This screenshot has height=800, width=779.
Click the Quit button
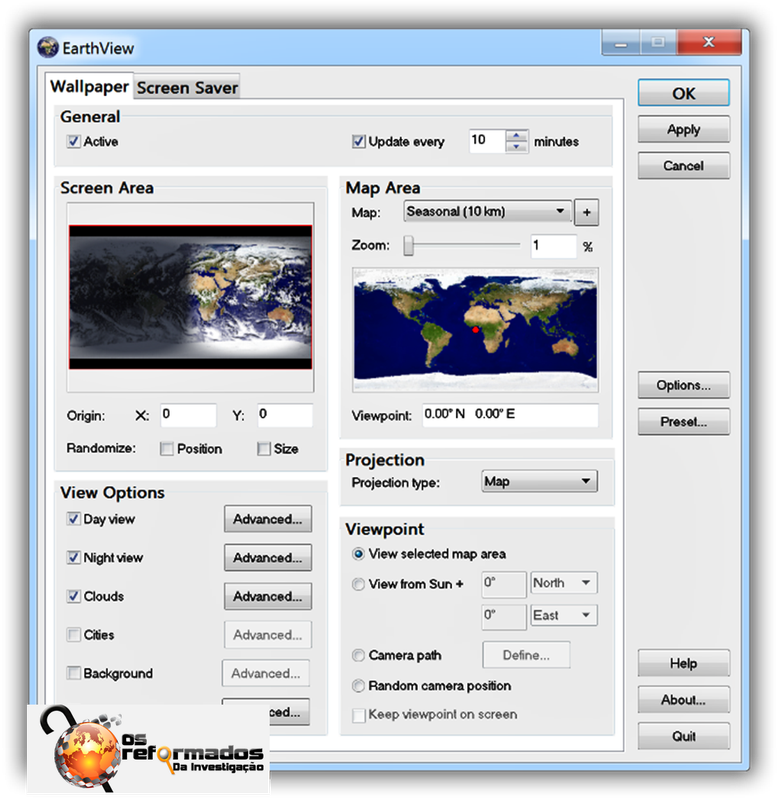(683, 736)
